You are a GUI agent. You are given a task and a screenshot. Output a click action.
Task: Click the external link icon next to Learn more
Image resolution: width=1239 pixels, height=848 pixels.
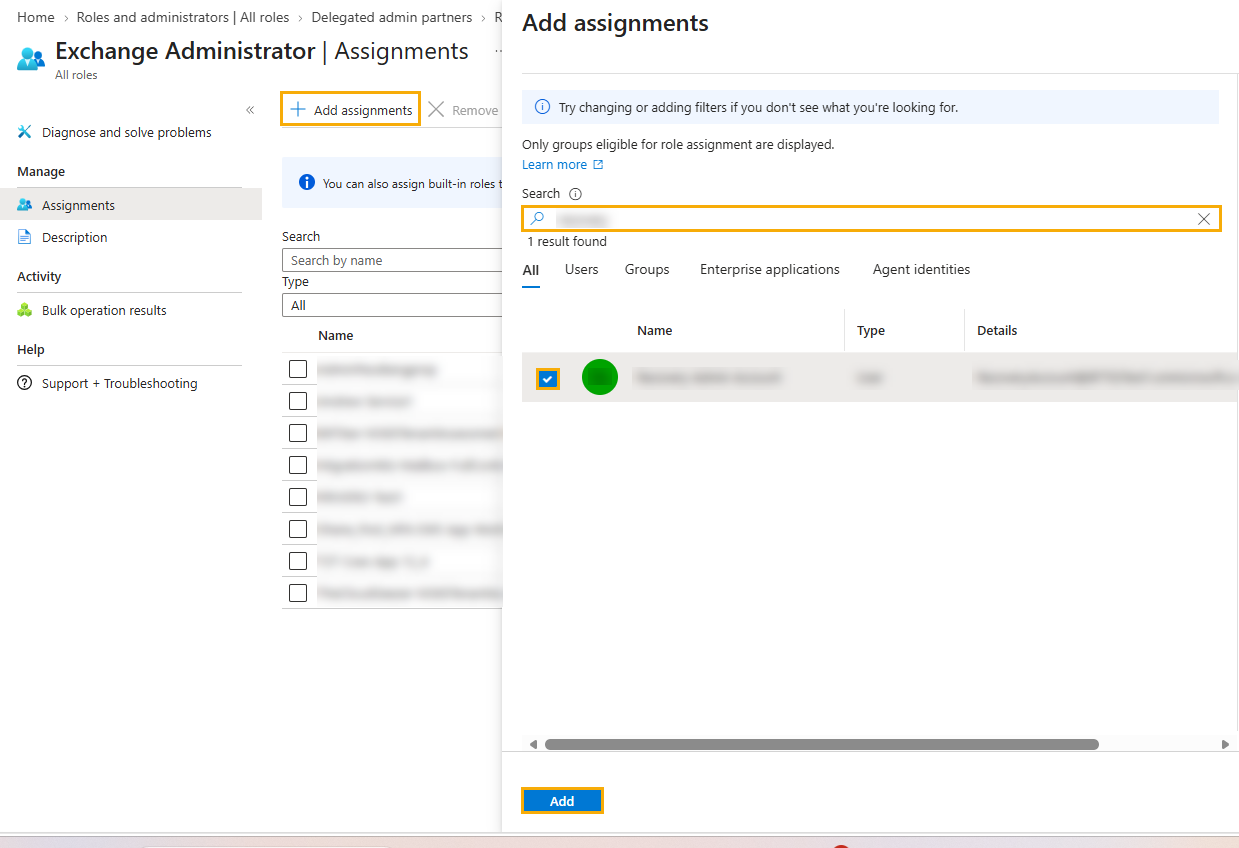pyautogui.click(x=598, y=165)
